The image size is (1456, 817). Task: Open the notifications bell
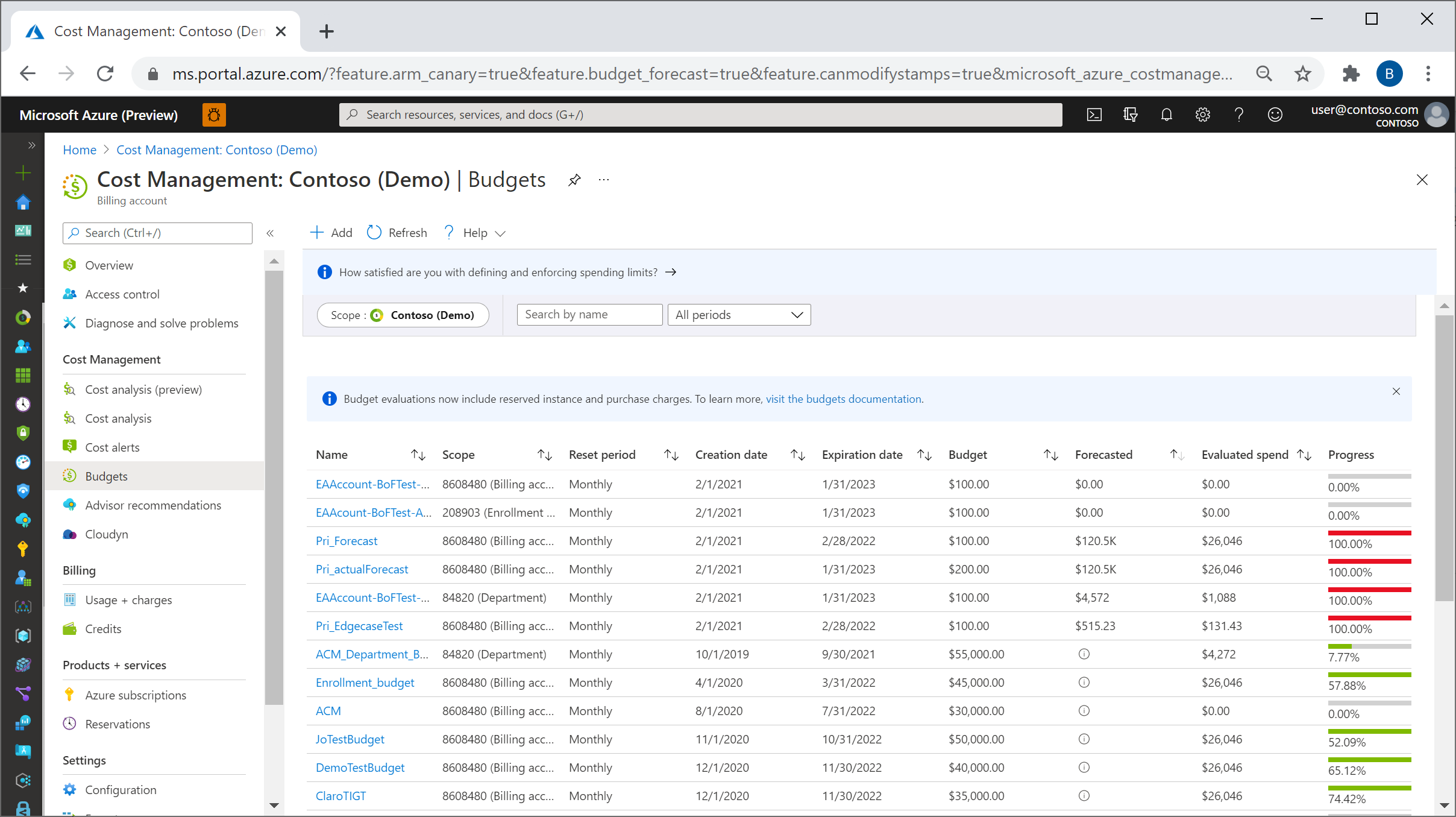pyautogui.click(x=1167, y=115)
